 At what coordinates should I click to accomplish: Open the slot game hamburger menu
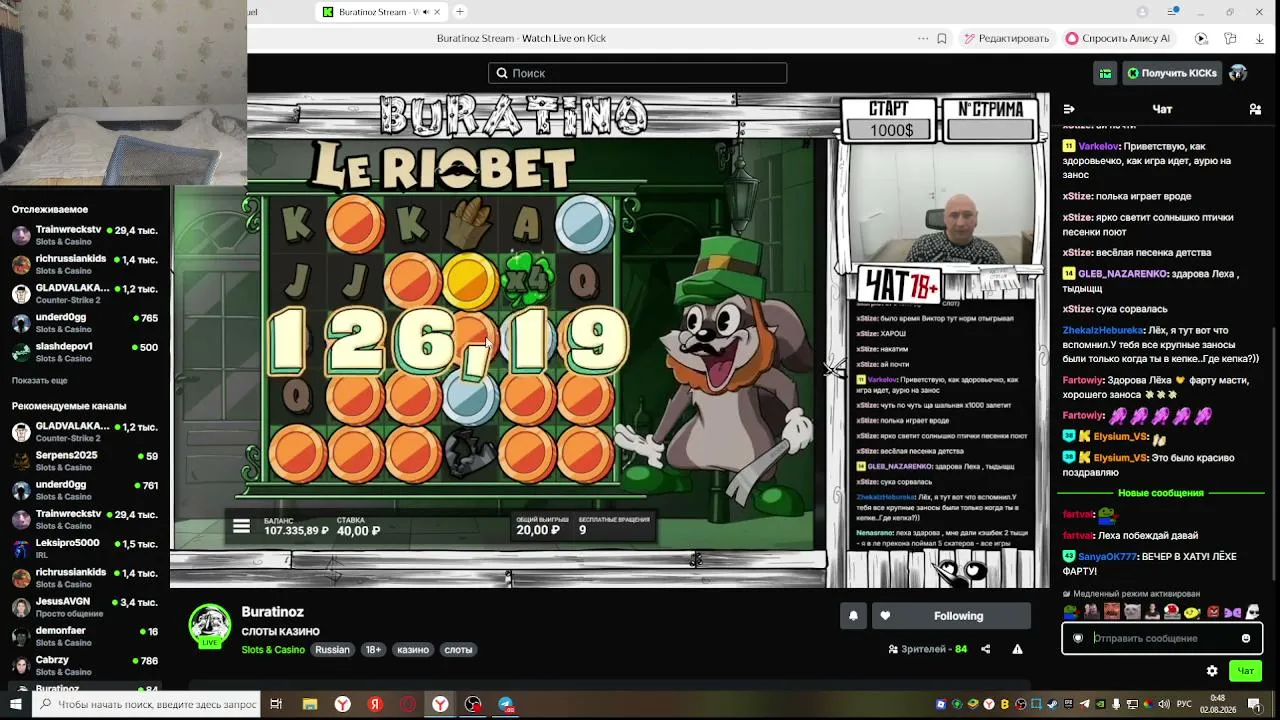pyautogui.click(x=241, y=526)
